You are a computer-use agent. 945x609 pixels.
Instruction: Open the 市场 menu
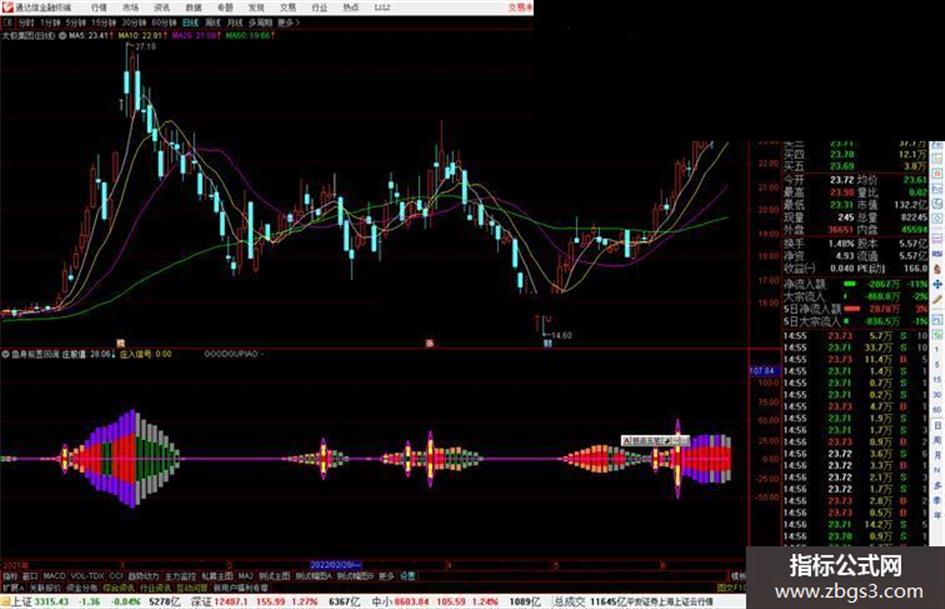130,8
